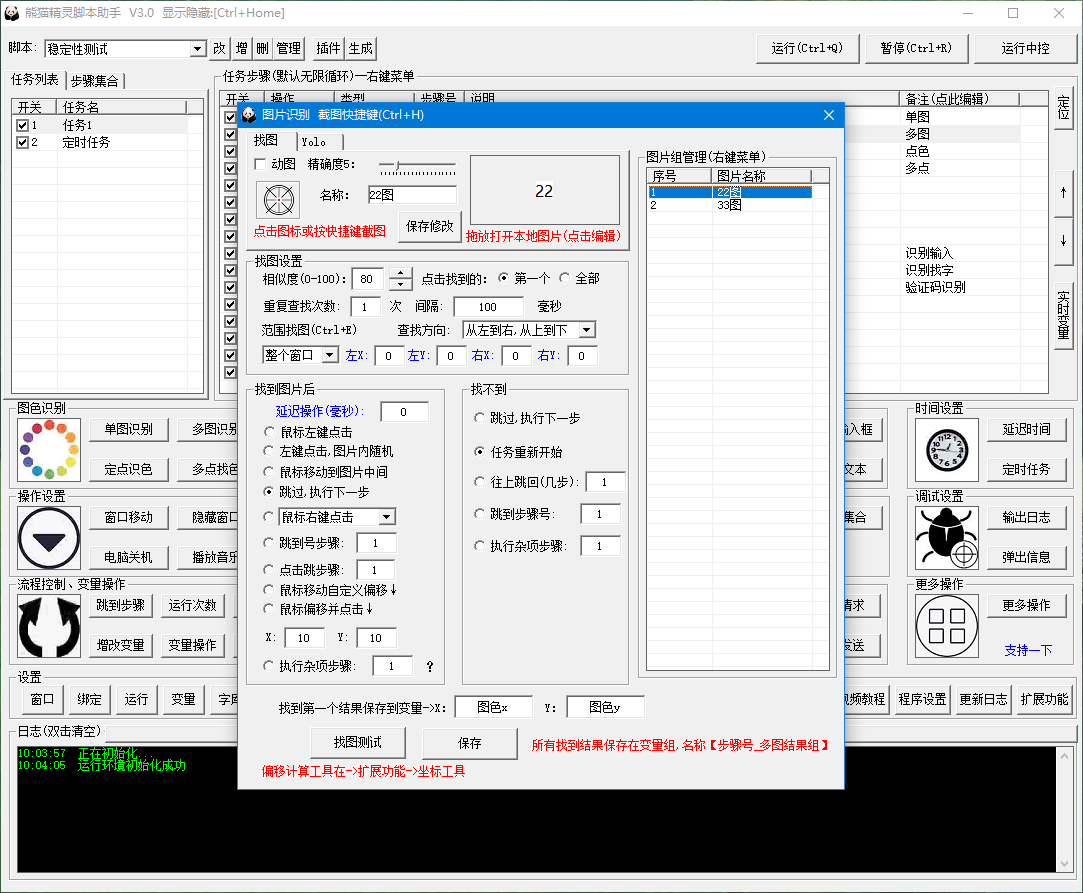The width and height of the screenshot is (1083, 893).
Task: Click the four-squares more operations icon
Action: click(946, 625)
